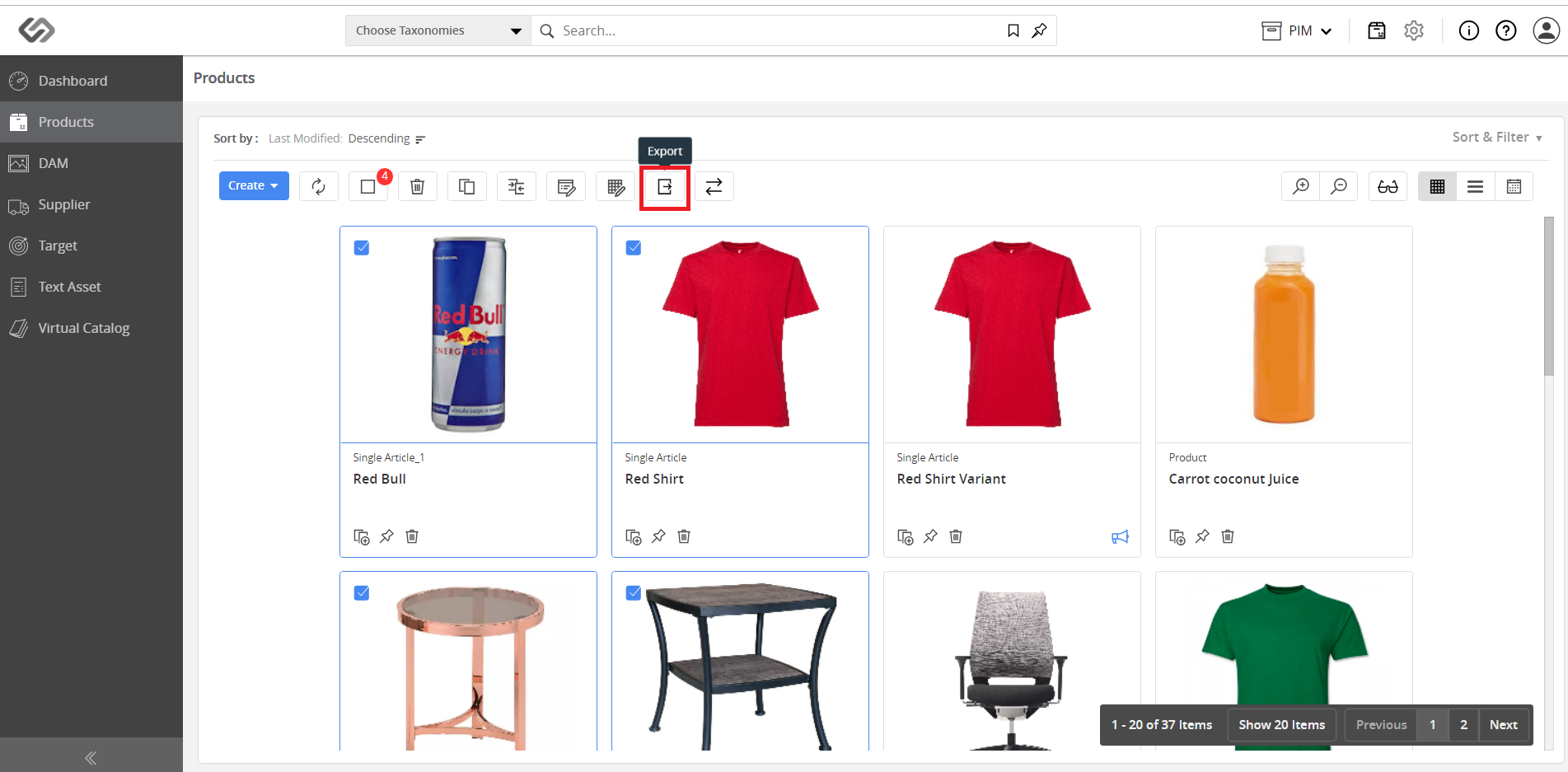Open the clipboard basket icon in header

[x=1377, y=30]
